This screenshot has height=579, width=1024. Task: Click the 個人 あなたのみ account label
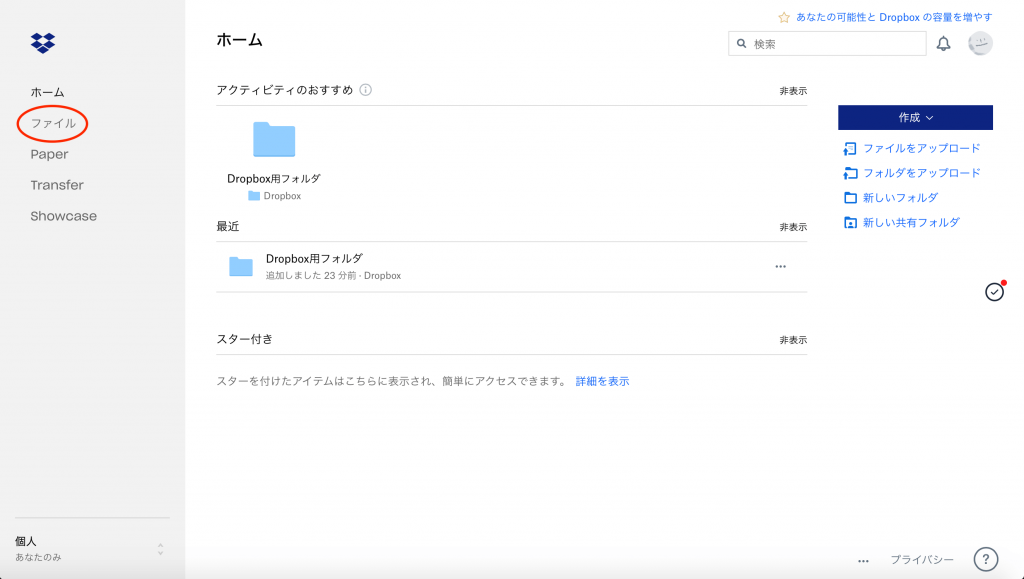(x=39, y=549)
